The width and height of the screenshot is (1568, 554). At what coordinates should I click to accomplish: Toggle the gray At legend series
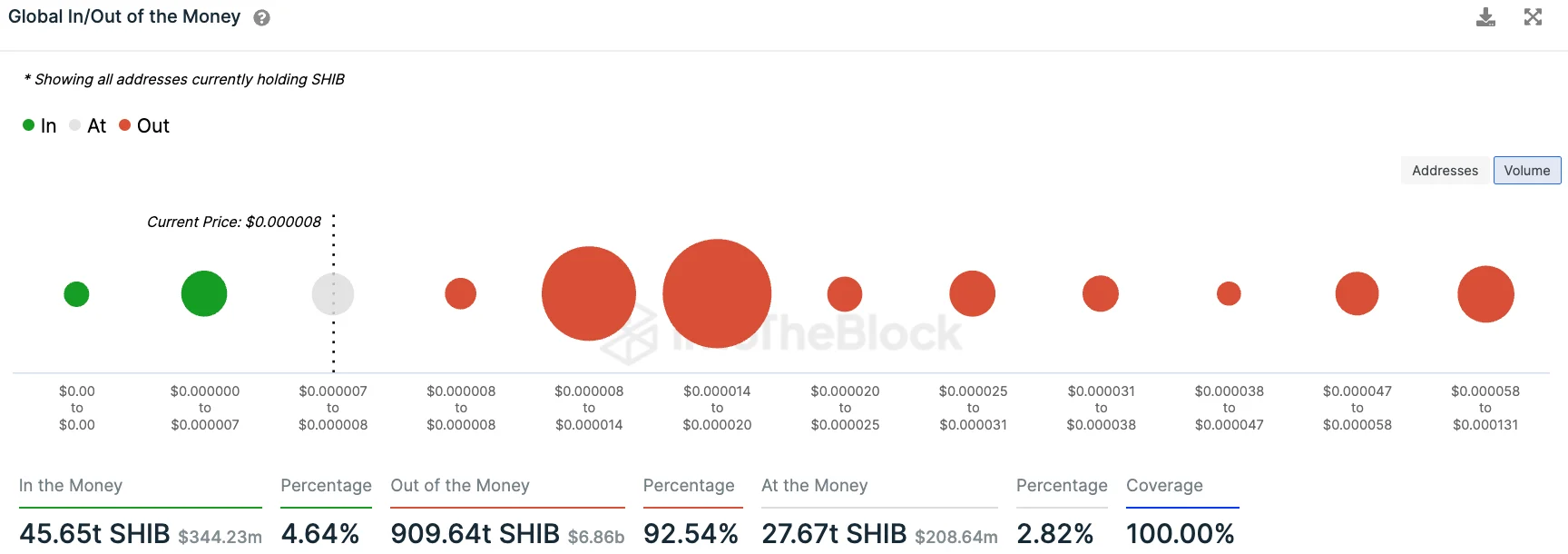pos(88,126)
